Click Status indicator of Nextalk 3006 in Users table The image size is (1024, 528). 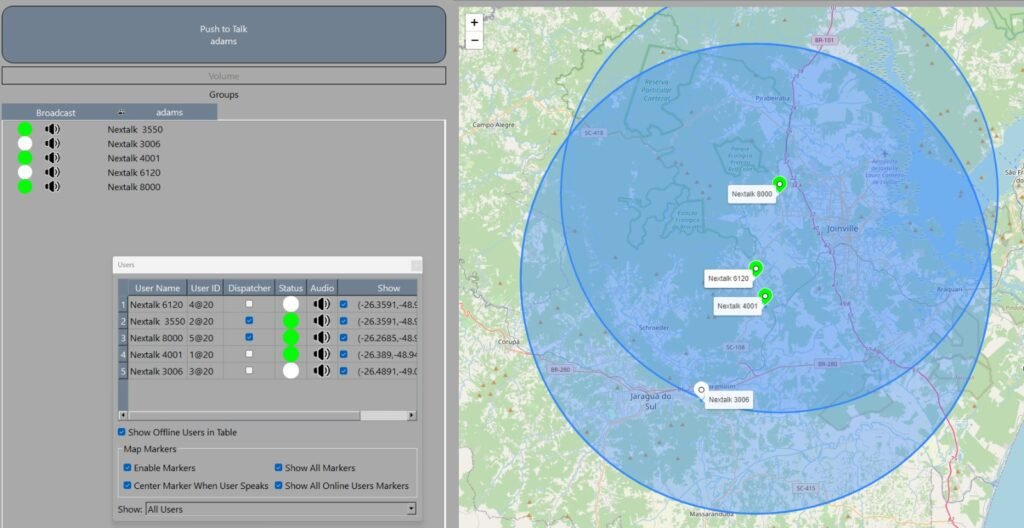click(291, 371)
